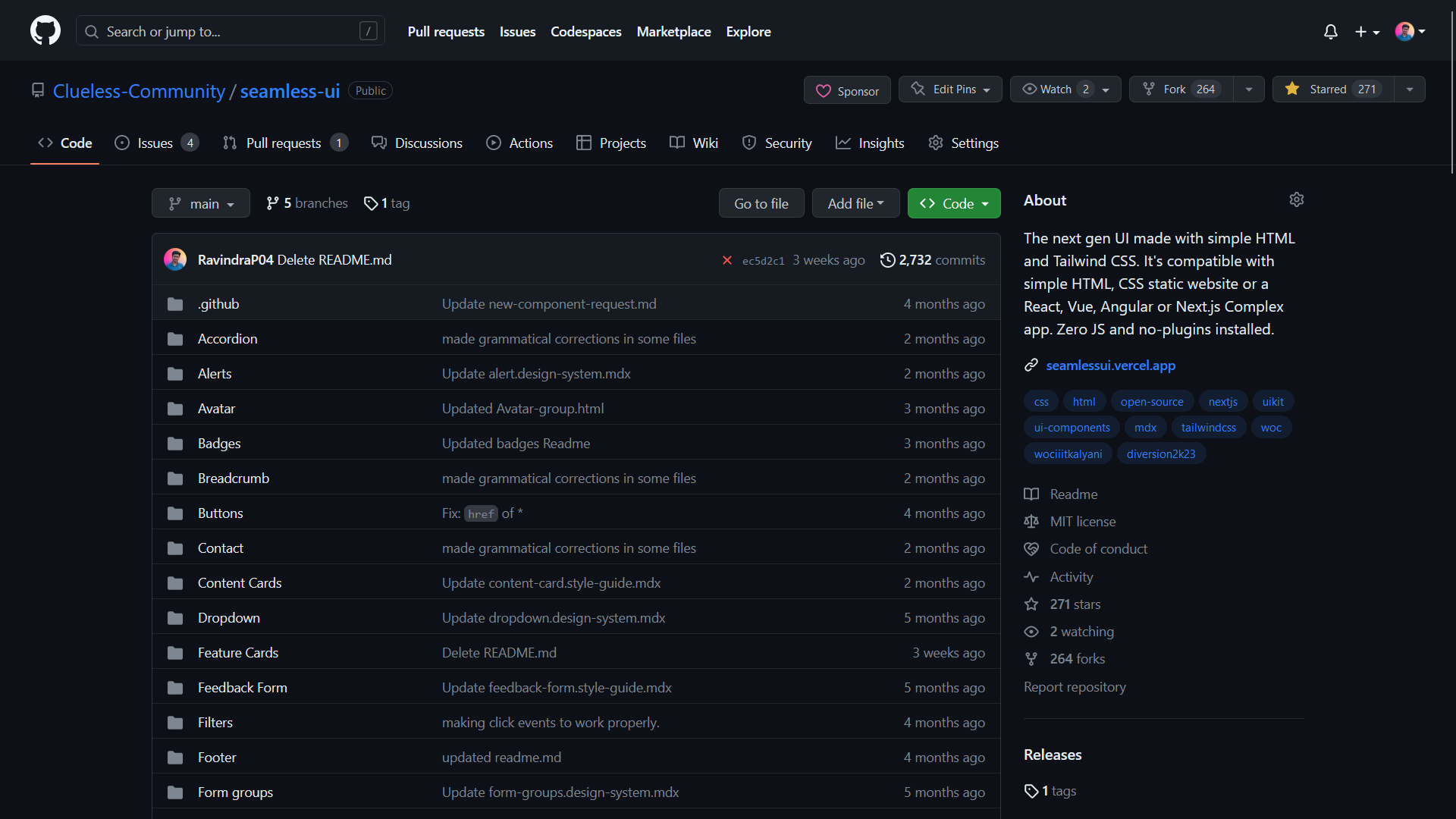
Task: Expand the star lists dropdown arrow
Action: pos(1410,89)
